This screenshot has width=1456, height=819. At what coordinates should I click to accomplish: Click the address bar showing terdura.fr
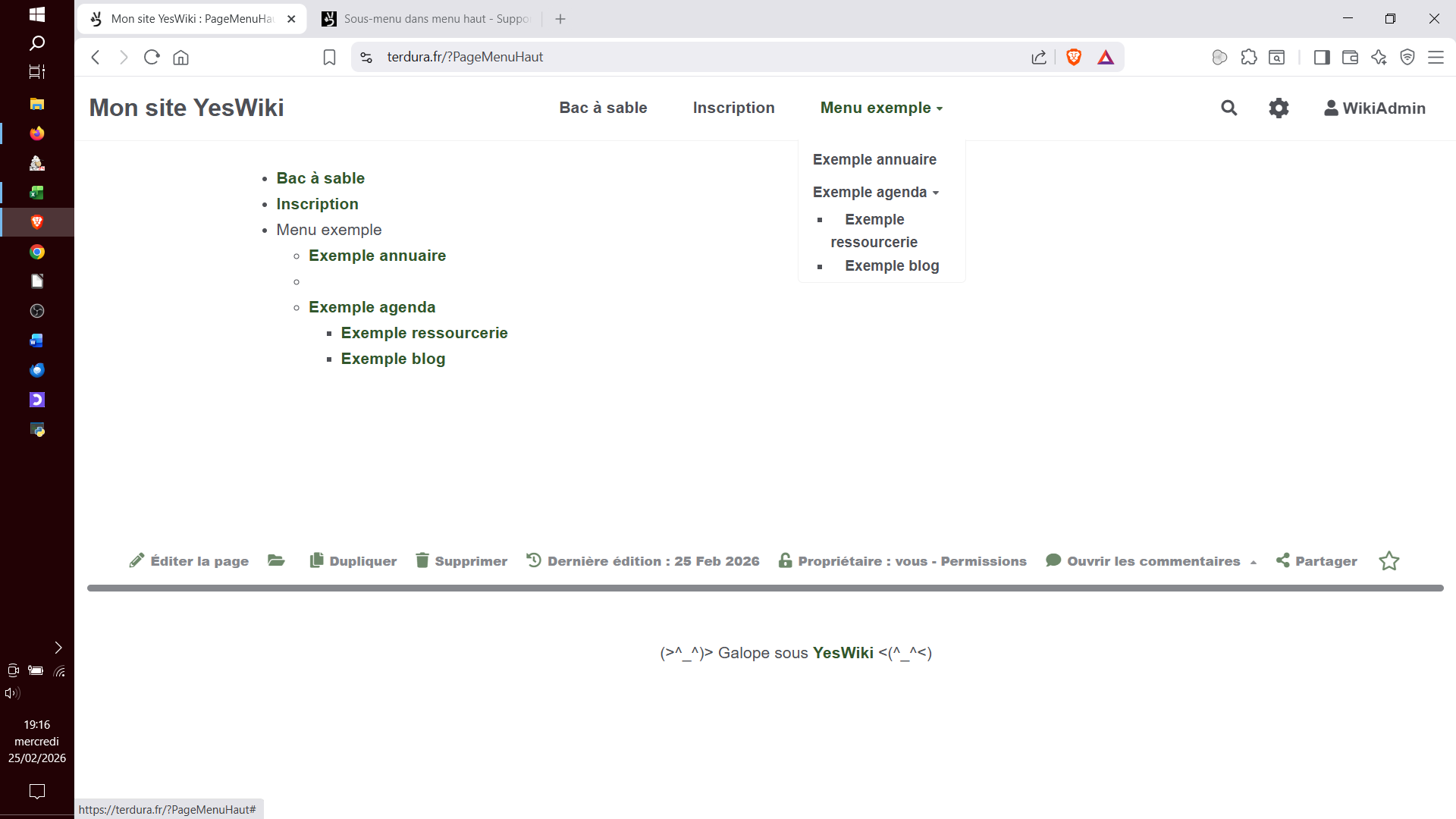[682, 57]
